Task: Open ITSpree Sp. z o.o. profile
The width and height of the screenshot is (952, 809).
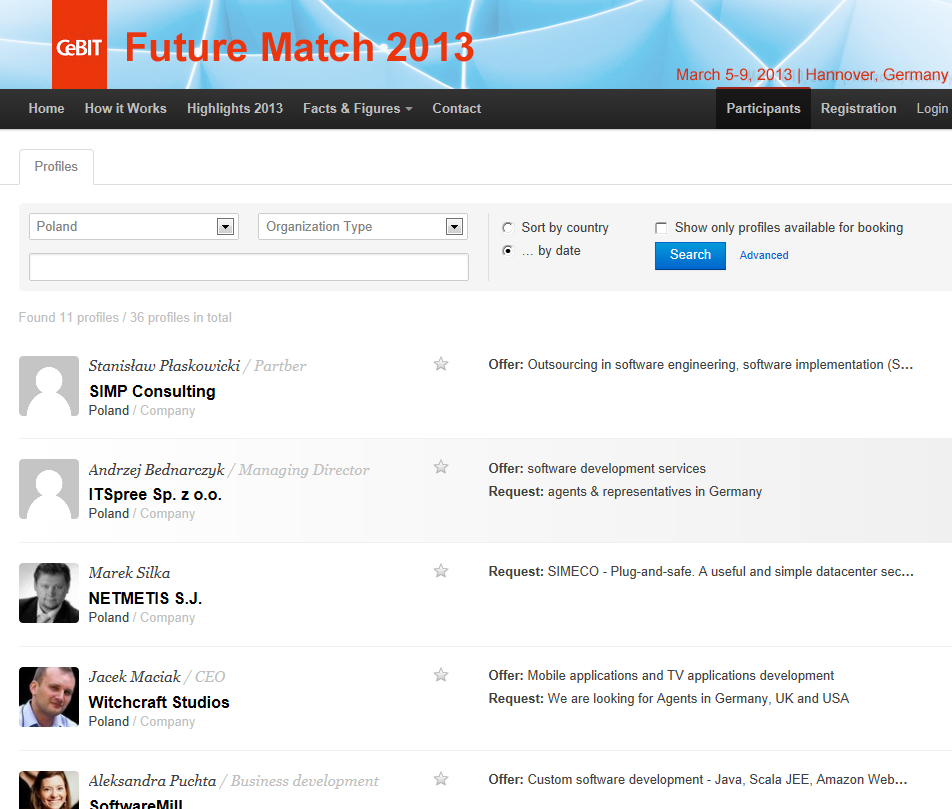Action: (155, 494)
